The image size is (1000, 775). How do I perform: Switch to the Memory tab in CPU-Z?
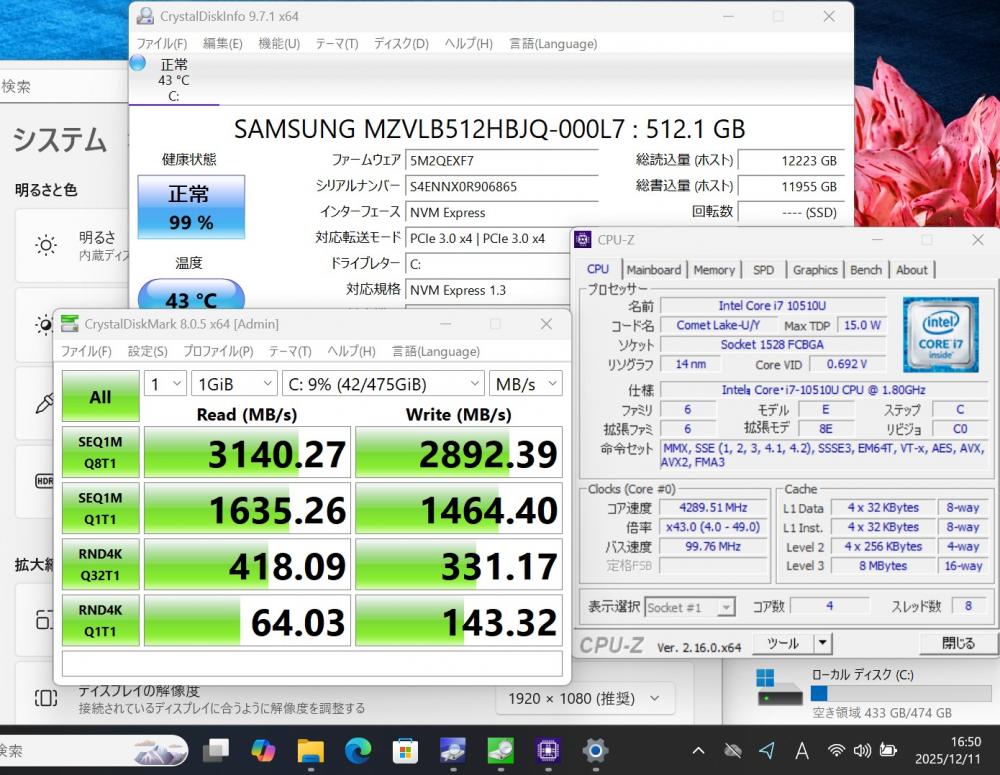pyautogui.click(x=714, y=270)
